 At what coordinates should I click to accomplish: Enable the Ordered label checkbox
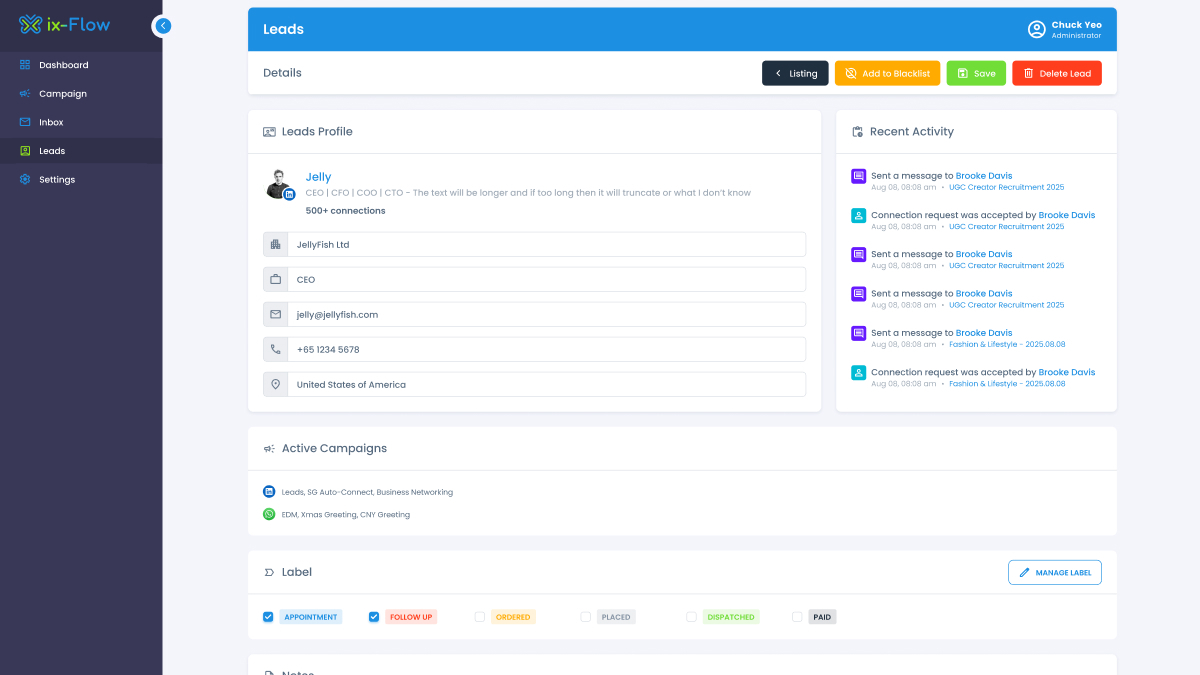coord(480,617)
